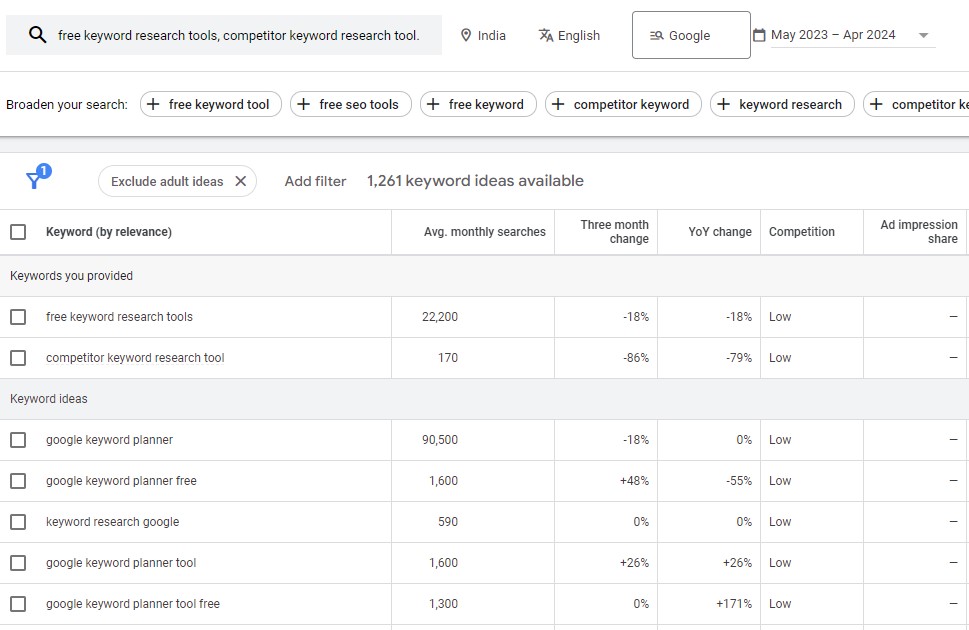The height and width of the screenshot is (630, 969).
Task: Add 'keyword research' to search
Action: [782, 104]
